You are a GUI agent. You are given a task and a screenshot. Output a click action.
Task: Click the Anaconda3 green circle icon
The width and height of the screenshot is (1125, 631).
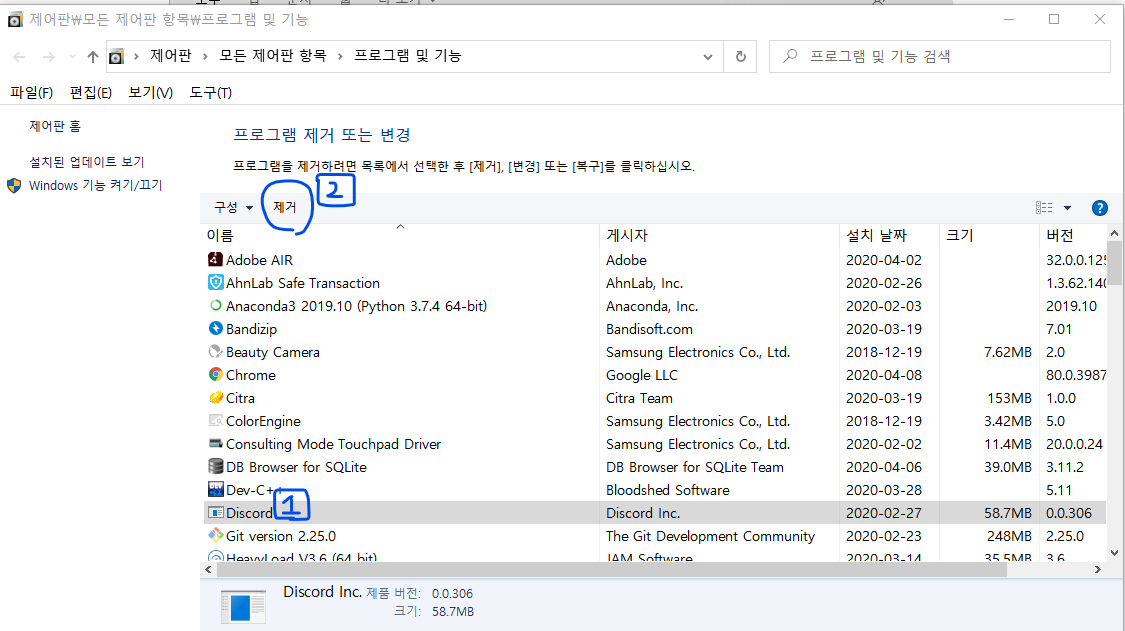point(215,305)
